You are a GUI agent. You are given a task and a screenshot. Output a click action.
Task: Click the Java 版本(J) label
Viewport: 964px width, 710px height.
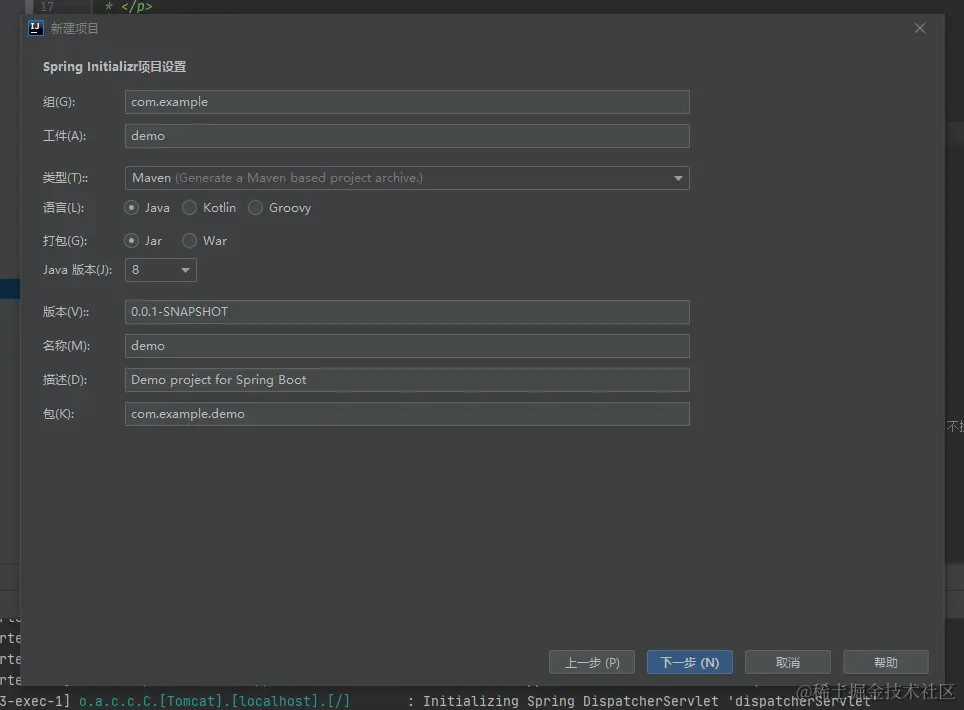(77, 270)
